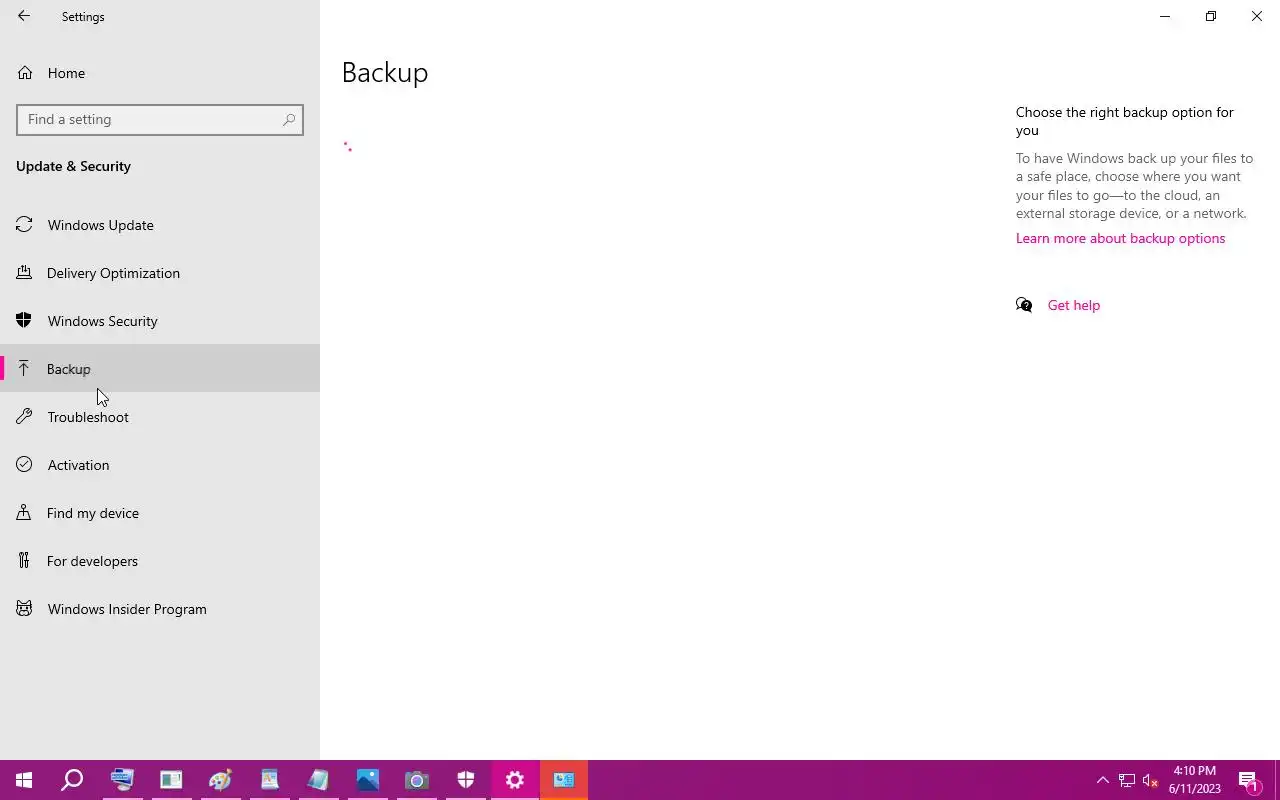Minimize the Settings window

click(x=1165, y=16)
